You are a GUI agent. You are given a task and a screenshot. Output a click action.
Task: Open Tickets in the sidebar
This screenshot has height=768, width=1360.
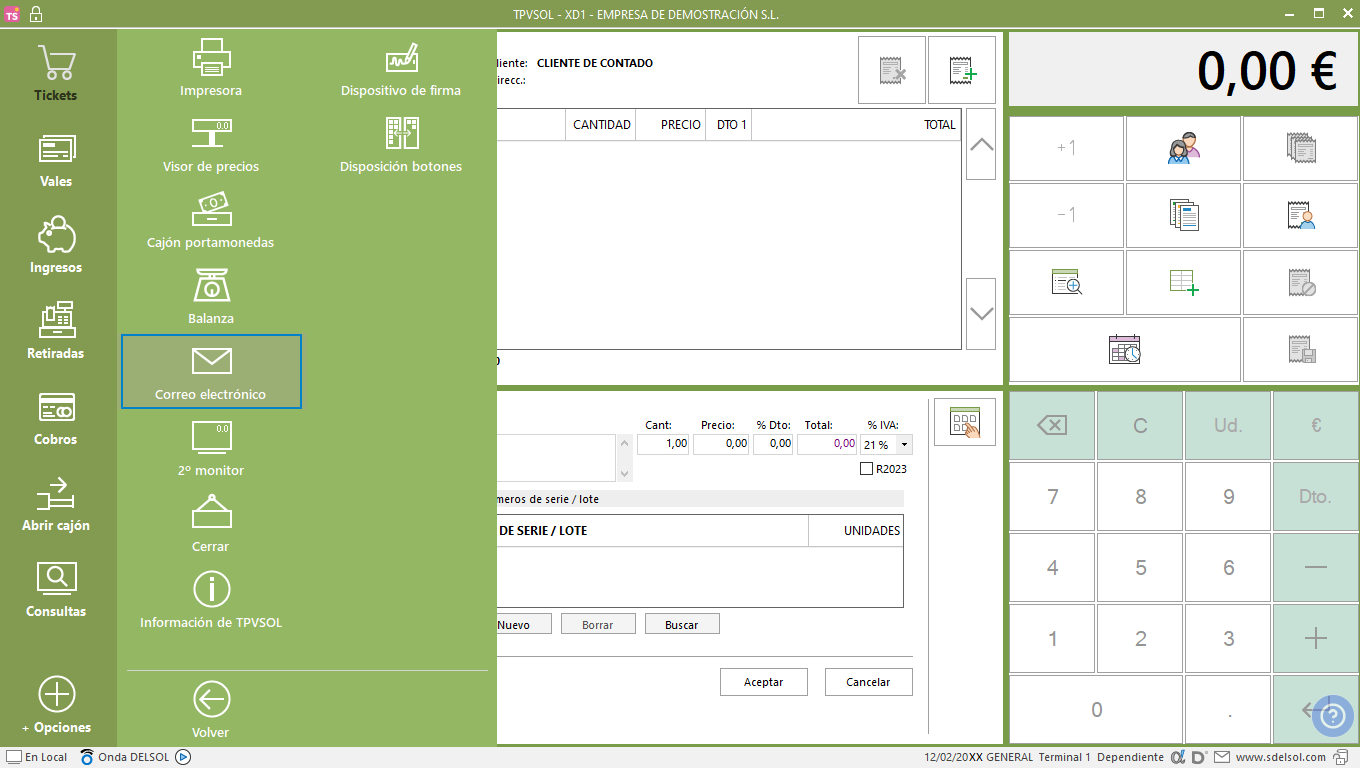coord(56,74)
